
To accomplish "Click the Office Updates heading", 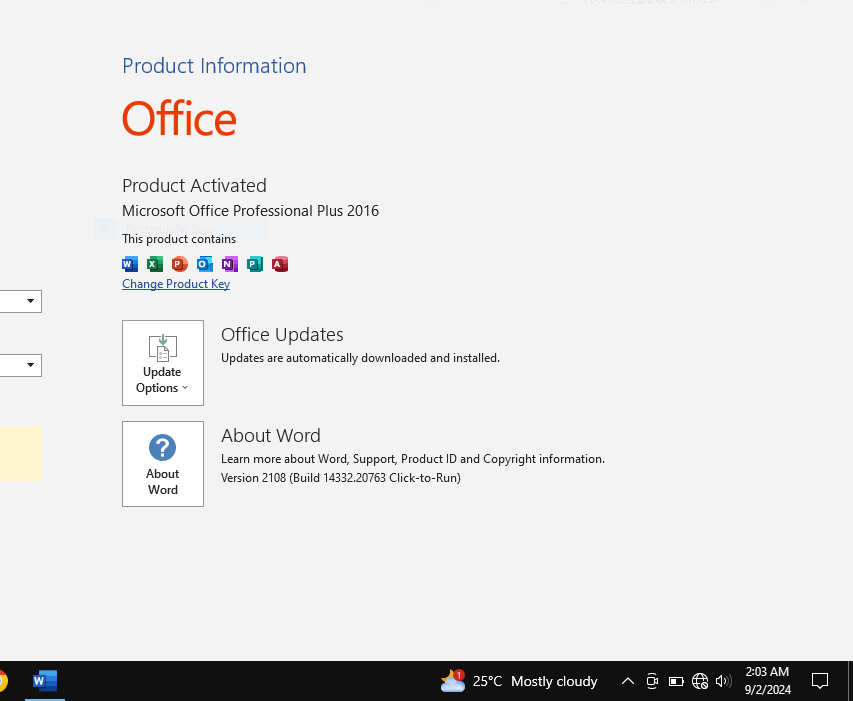I will pyautogui.click(x=282, y=334).
